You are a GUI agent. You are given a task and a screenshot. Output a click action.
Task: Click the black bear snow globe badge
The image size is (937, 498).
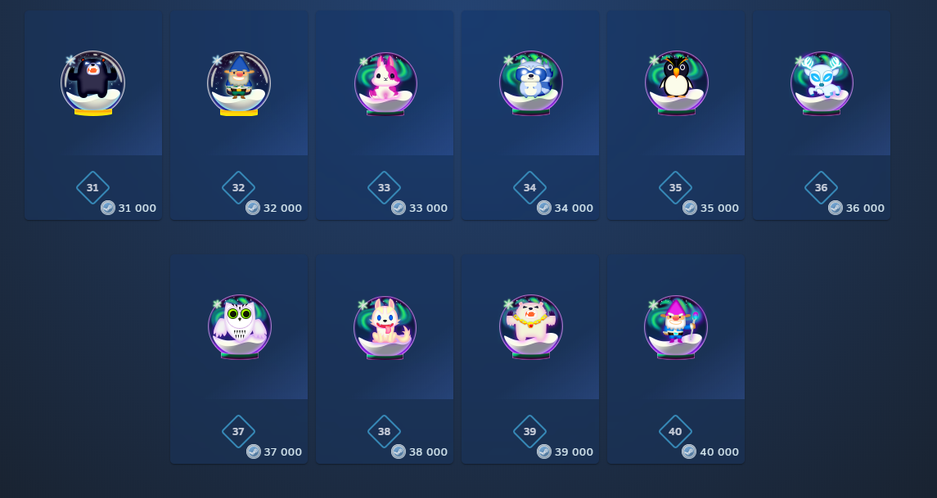pos(93,83)
